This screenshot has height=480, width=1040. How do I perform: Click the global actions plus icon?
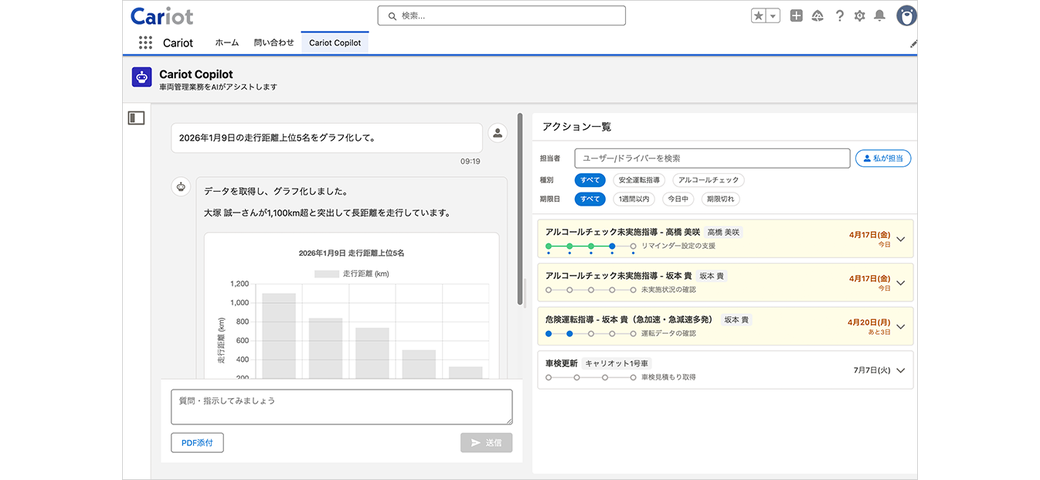797,16
